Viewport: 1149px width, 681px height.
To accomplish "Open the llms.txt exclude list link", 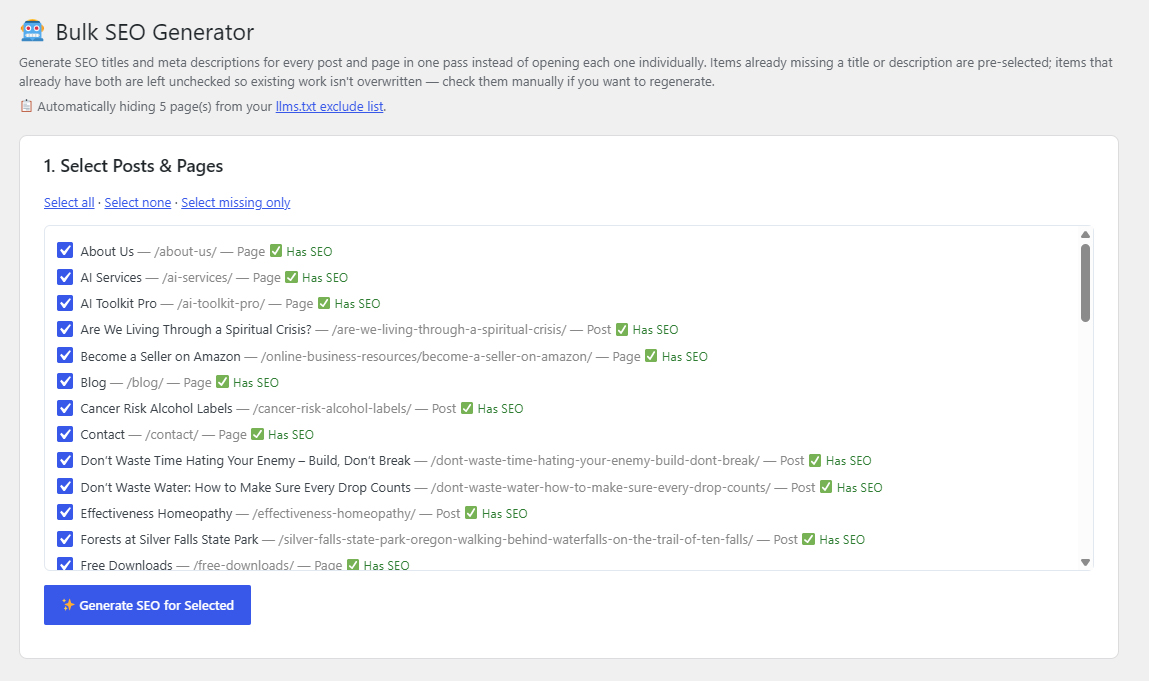I will click(x=329, y=106).
